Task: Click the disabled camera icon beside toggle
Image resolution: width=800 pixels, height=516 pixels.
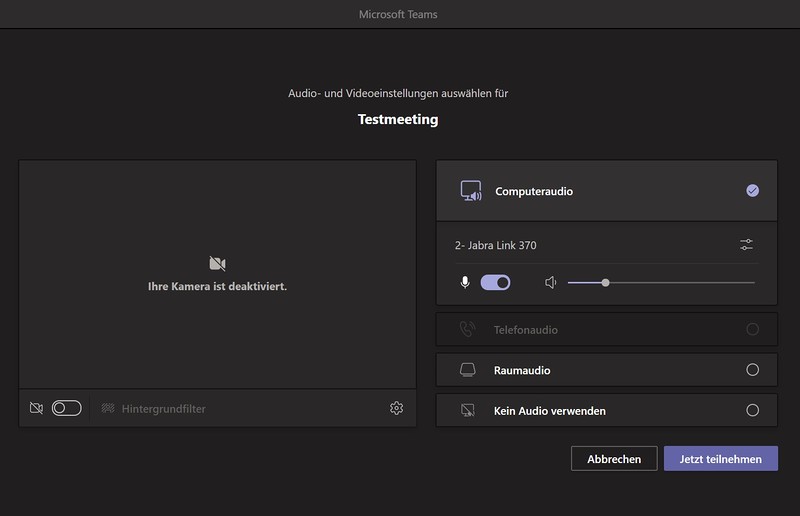Action: pos(36,408)
